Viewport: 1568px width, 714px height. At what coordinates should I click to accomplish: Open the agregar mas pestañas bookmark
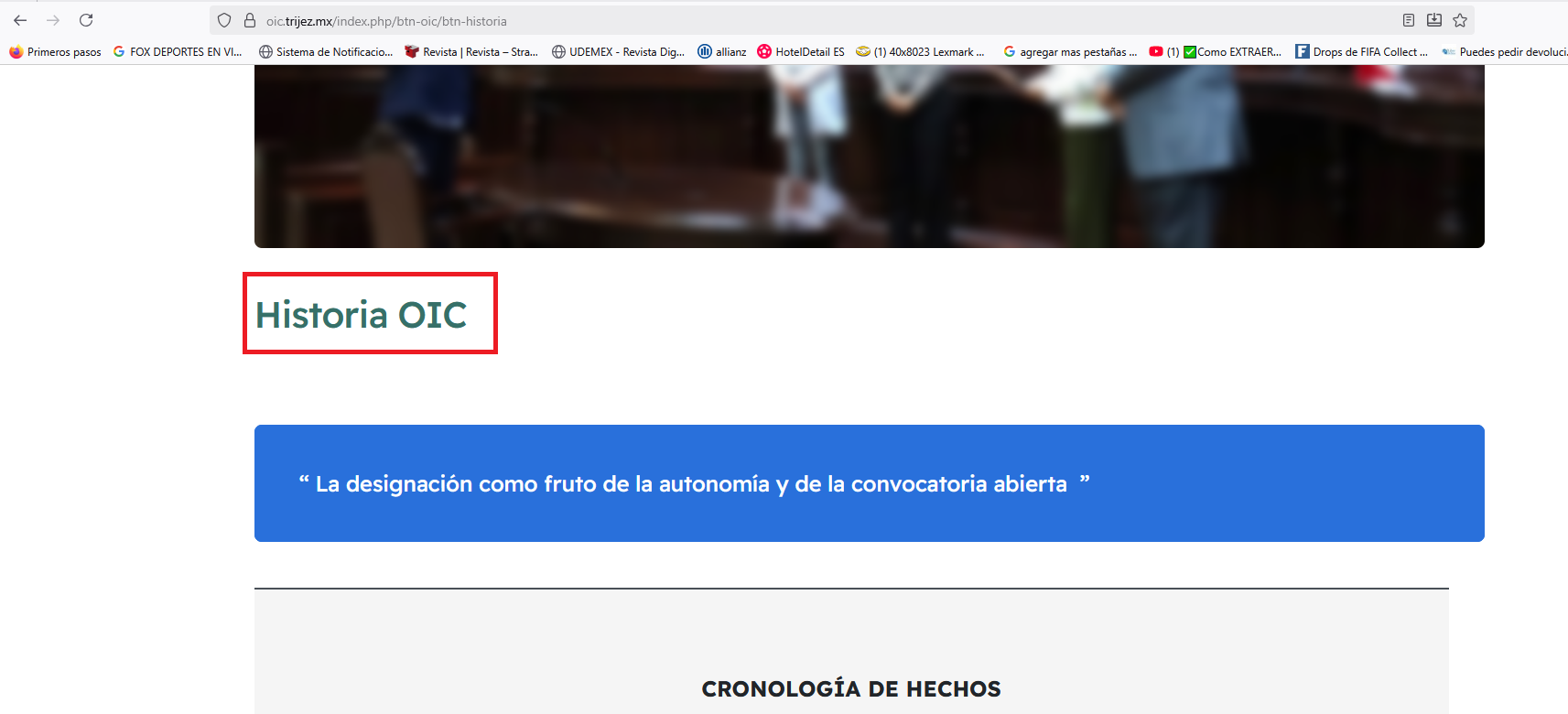(1070, 52)
